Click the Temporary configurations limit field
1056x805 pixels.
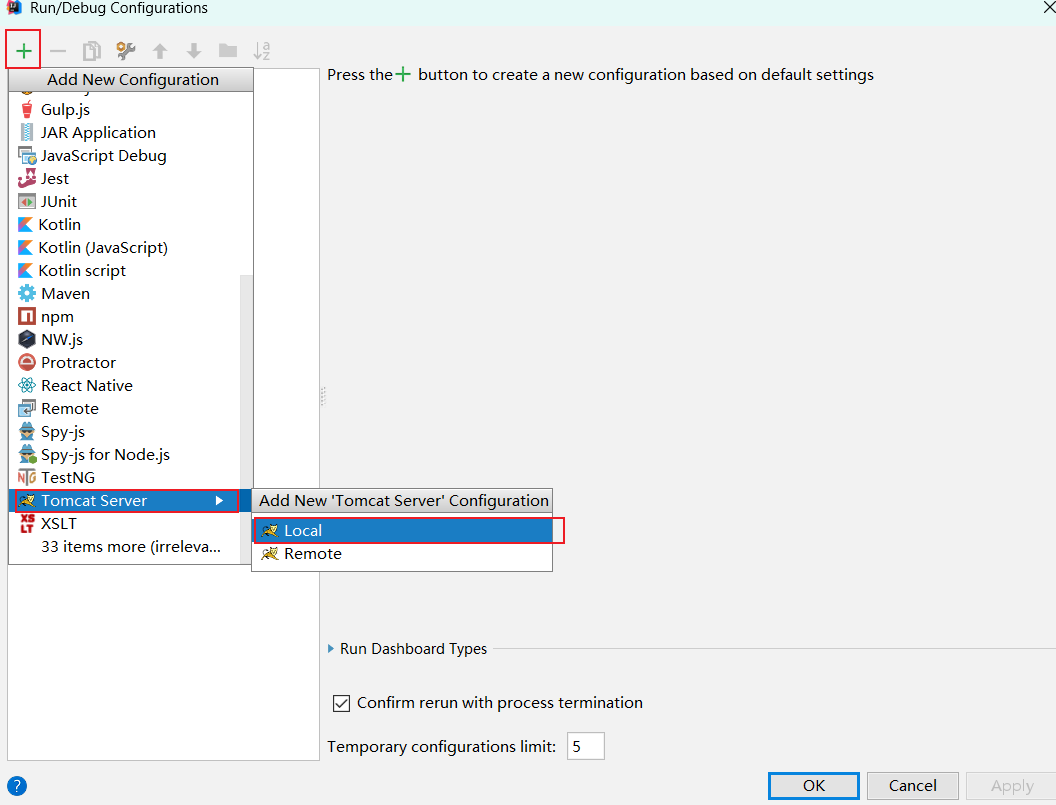click(585, 746)
